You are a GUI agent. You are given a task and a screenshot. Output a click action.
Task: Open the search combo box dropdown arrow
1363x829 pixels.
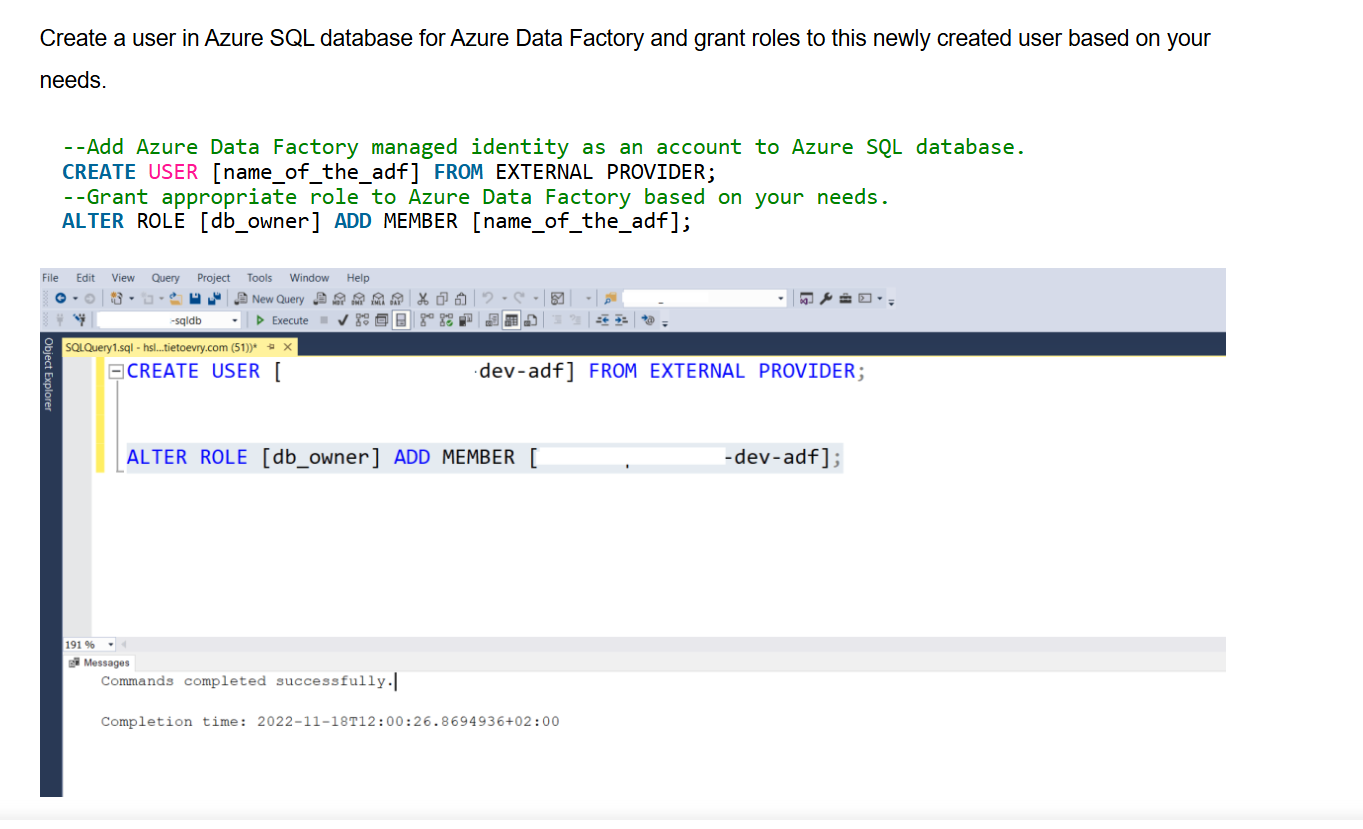780,298
